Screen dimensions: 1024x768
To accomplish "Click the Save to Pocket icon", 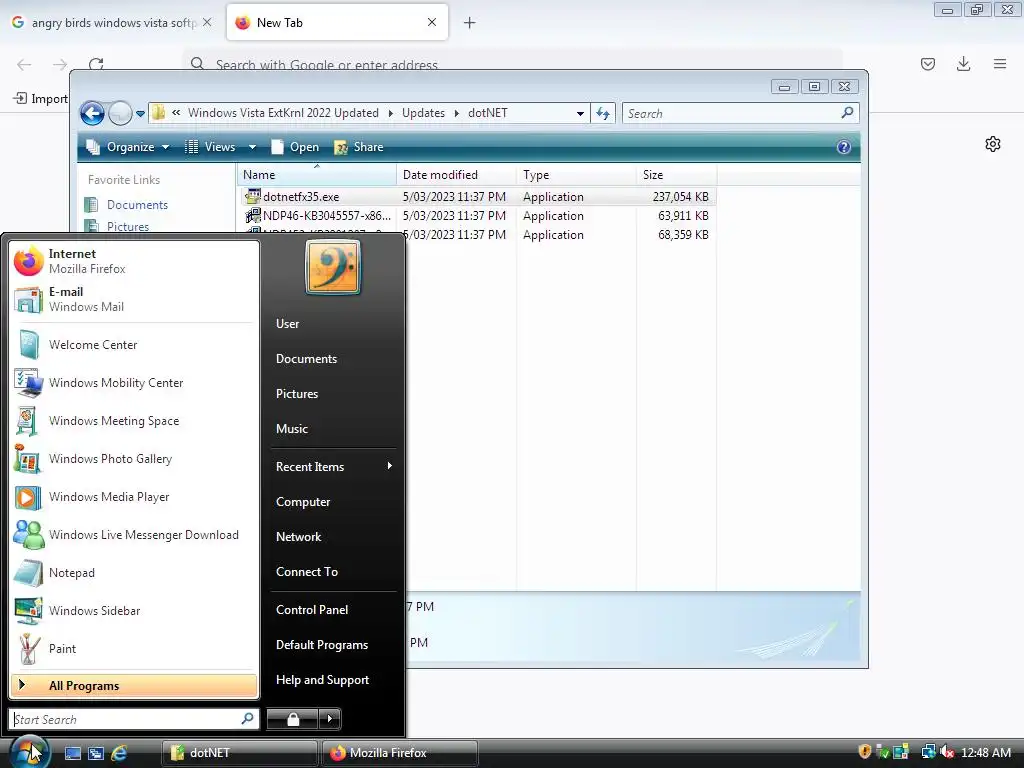I will pos(928,63).
